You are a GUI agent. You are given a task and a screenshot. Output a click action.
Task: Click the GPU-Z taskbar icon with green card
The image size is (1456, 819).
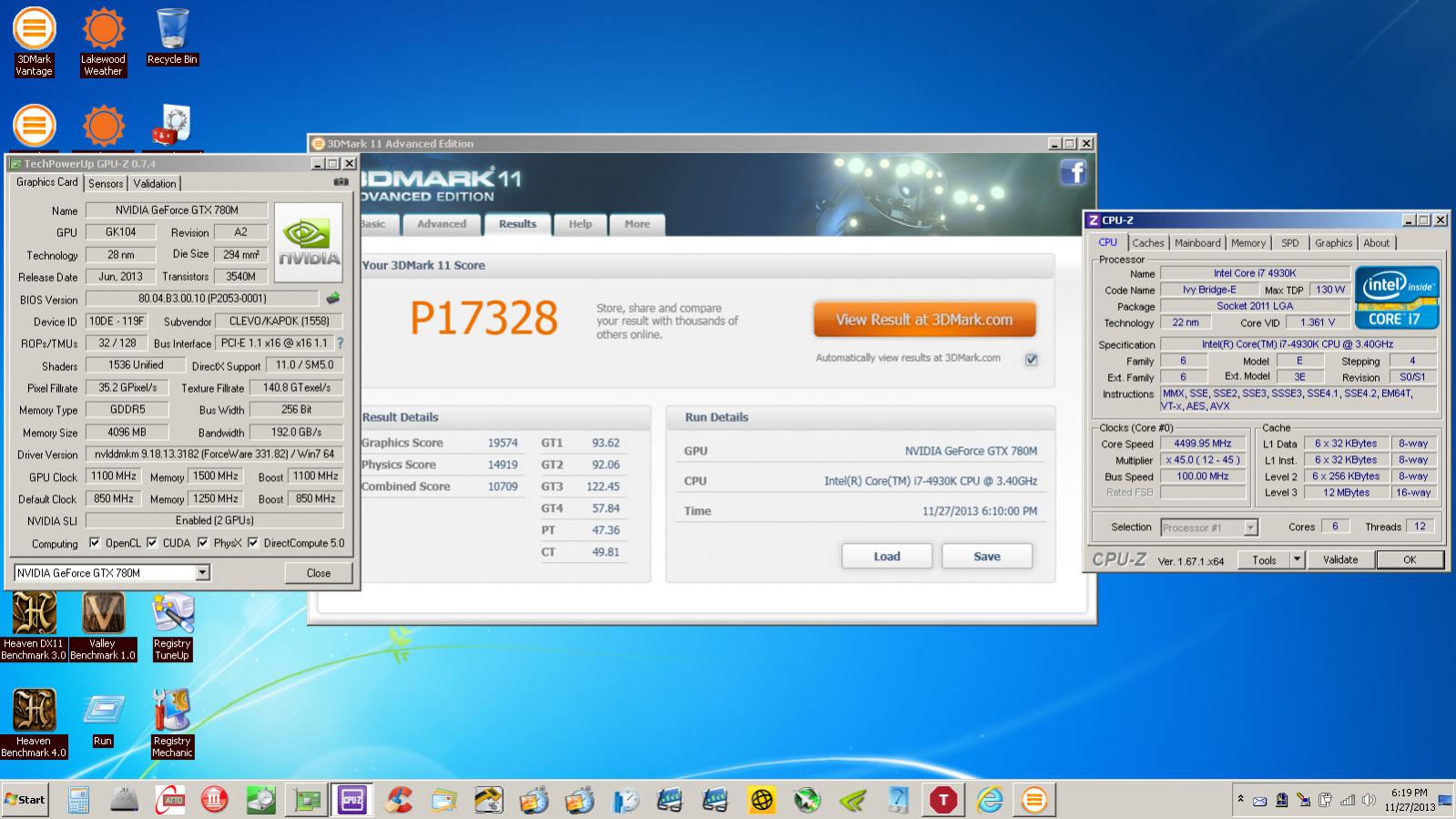tap(306, 800)
